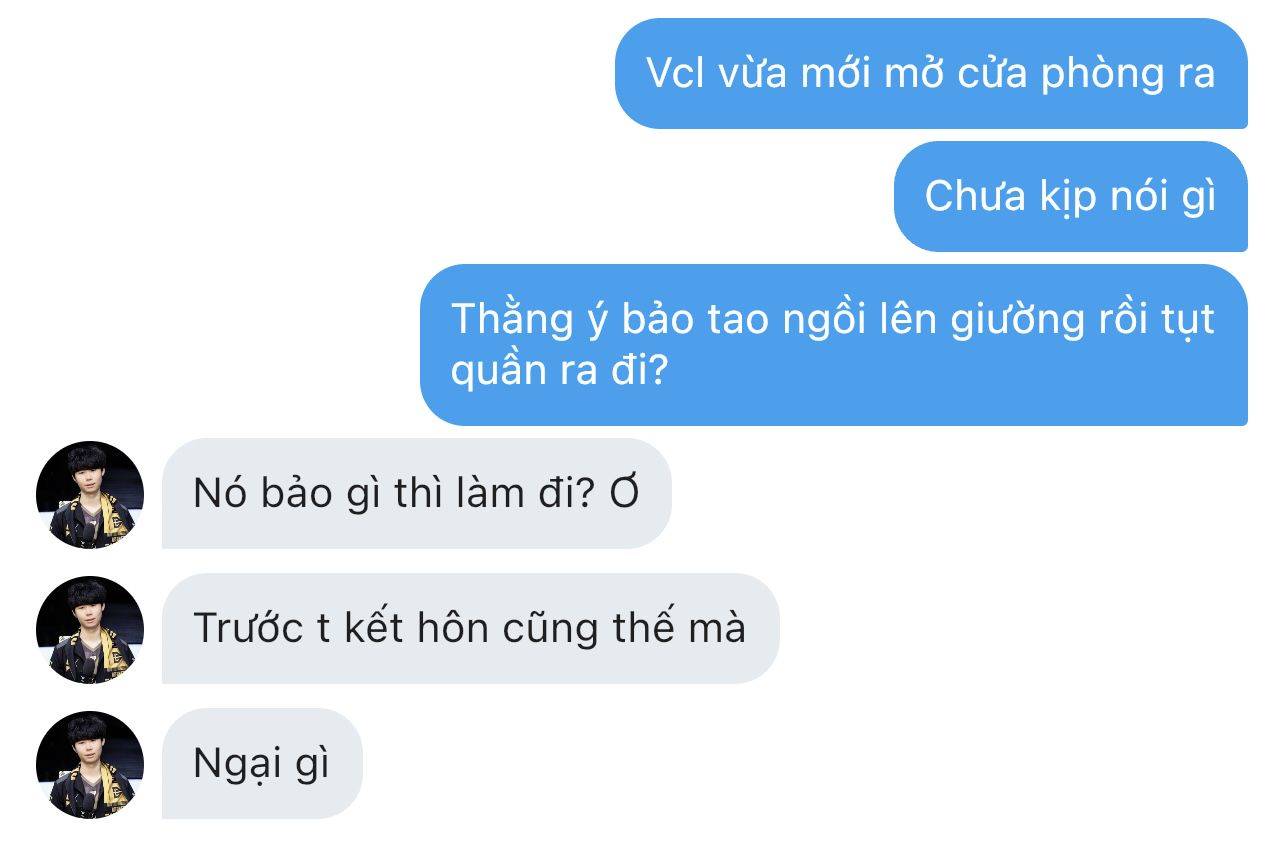Select the "Trước t kết hôn cũng thế mà" bubble
Screen dimensions: 1284x842
pyautogui.click(x=470, y=629)
